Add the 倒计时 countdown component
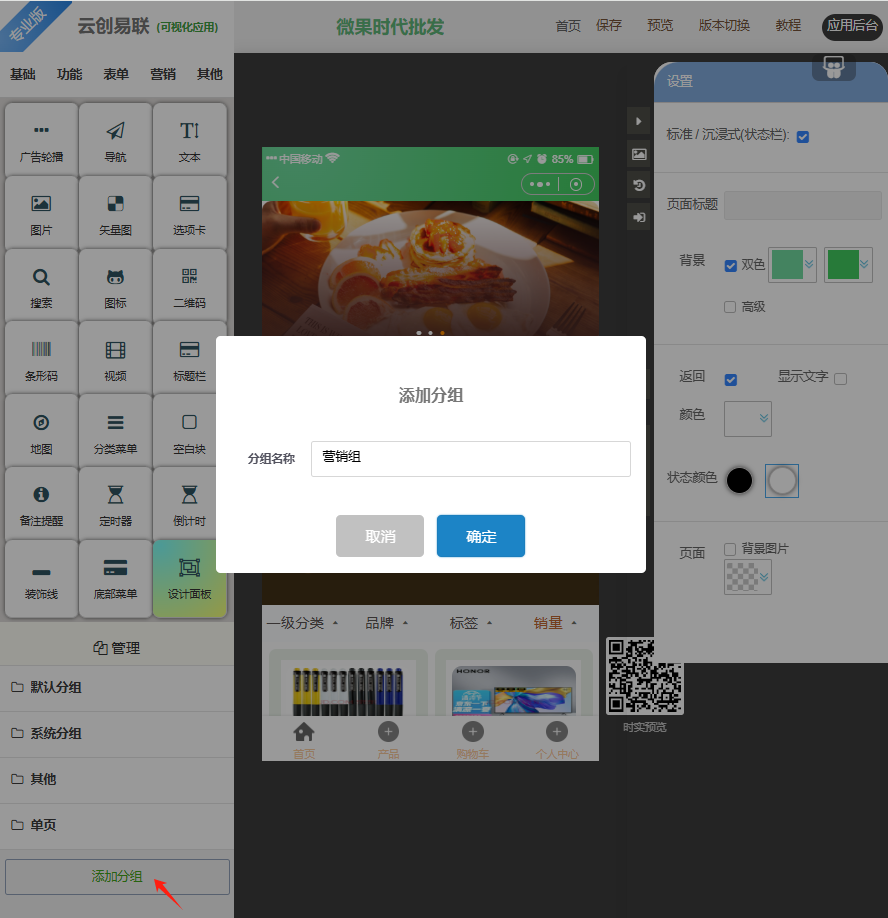The height and width of the screenshot is (918, 888). tap(189, 505)
